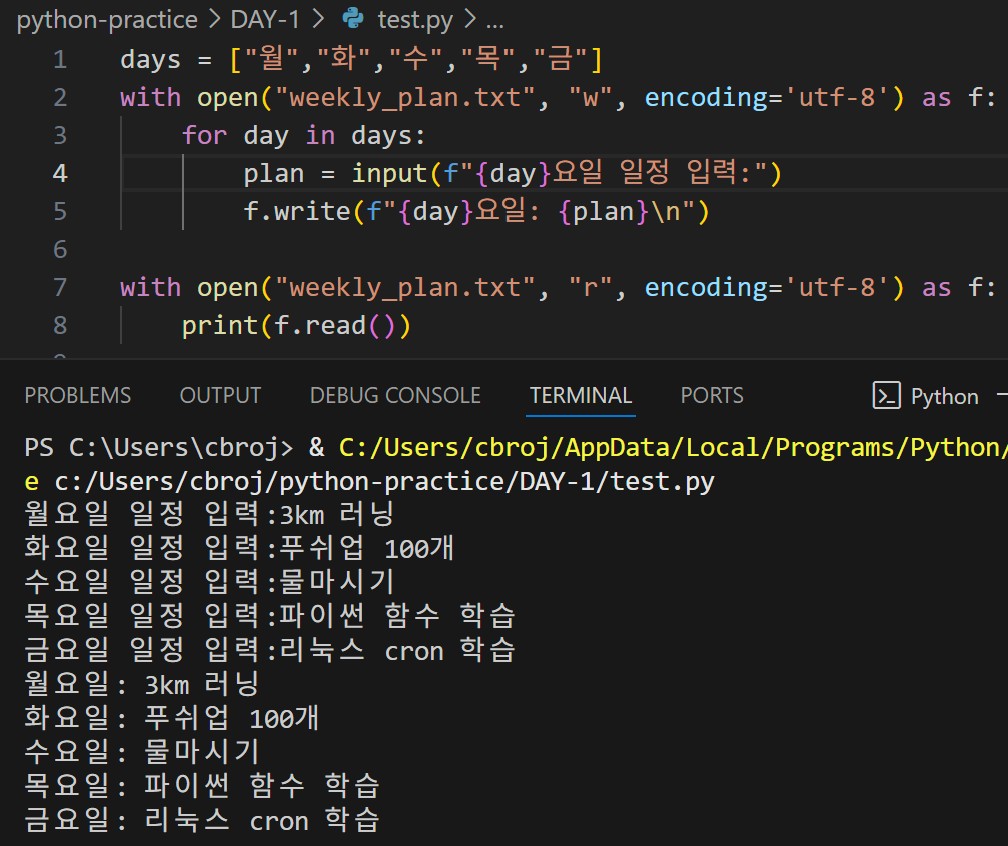Expand chevron after test.py breadcrumb
The image size is (1008, 846).
click(x=470, y=20)
